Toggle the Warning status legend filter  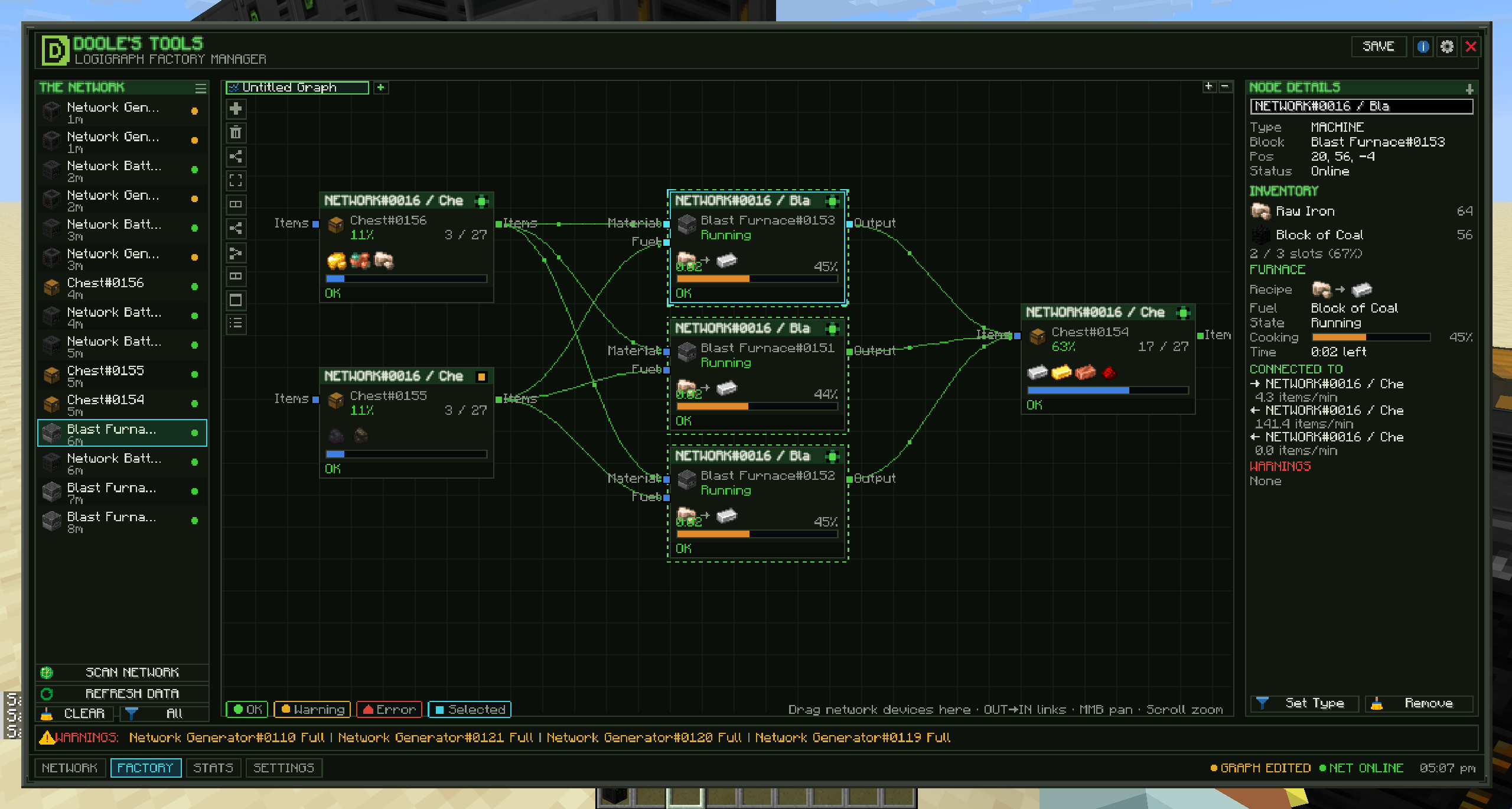[x=312, y=709]
